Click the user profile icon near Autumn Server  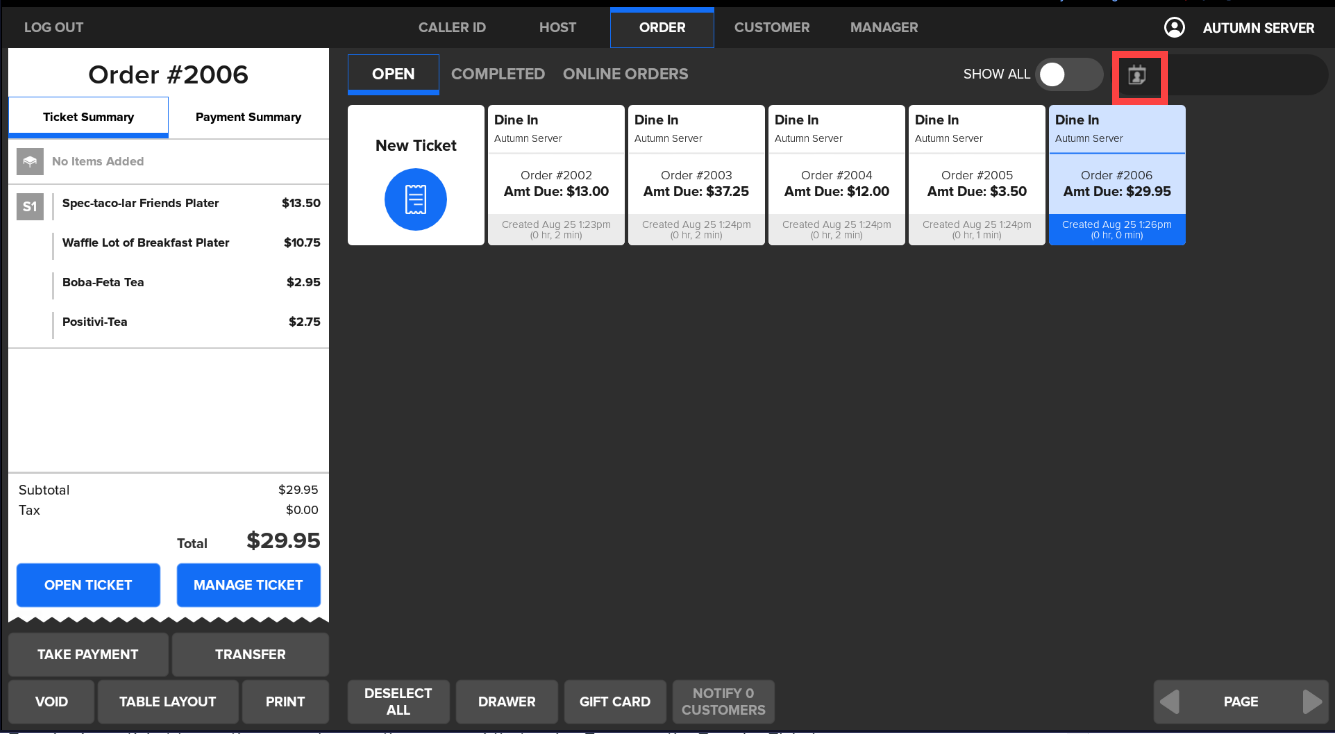point(1174,28)
